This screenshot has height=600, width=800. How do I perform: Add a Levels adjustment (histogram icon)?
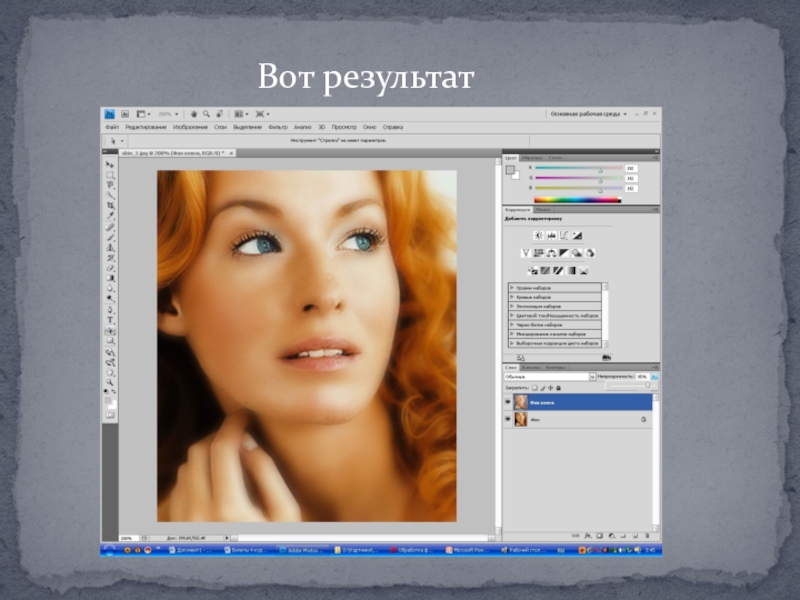pyautogui.click(x=551, y=235)
